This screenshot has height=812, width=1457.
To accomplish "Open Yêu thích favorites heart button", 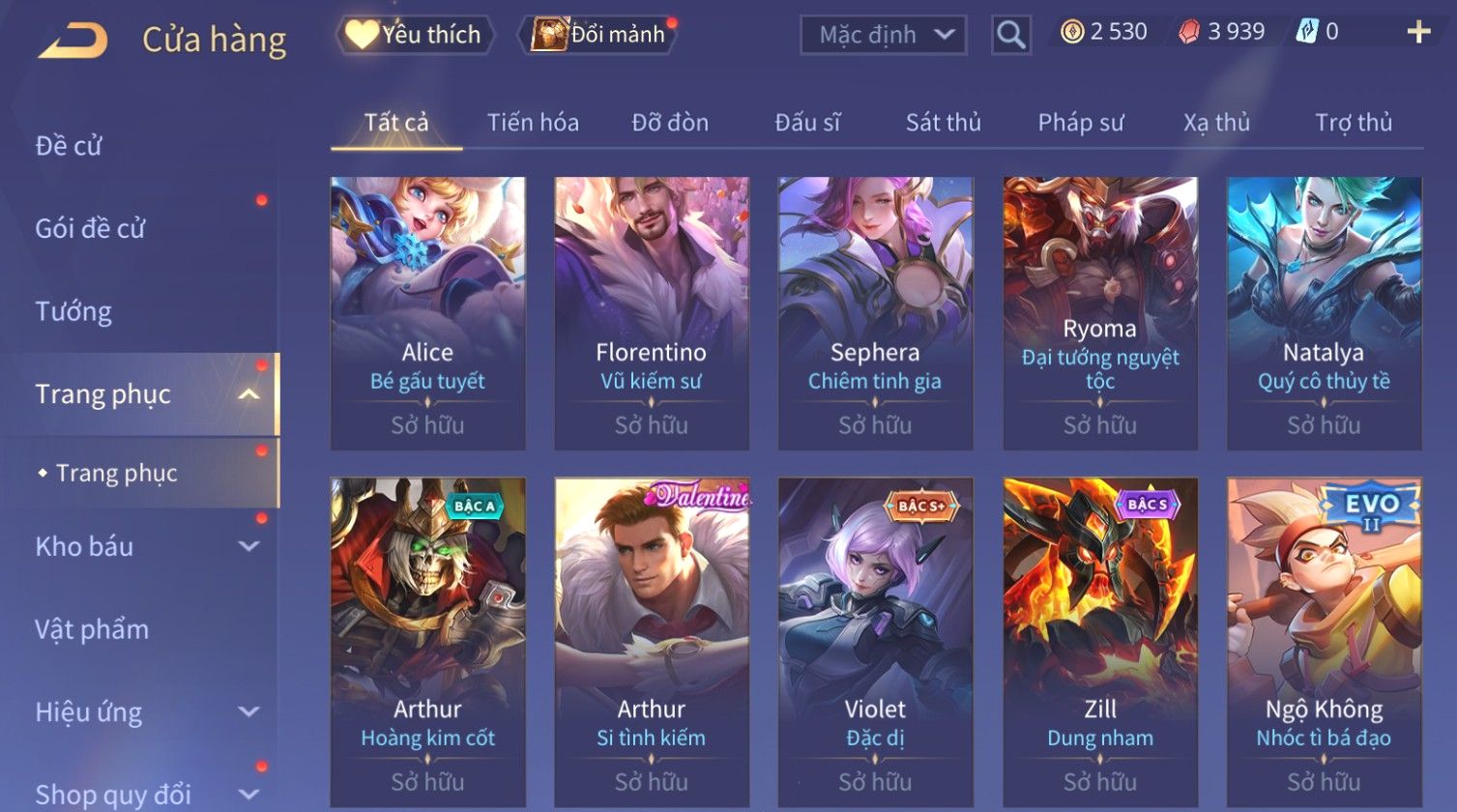I will (x=415, y=35).
